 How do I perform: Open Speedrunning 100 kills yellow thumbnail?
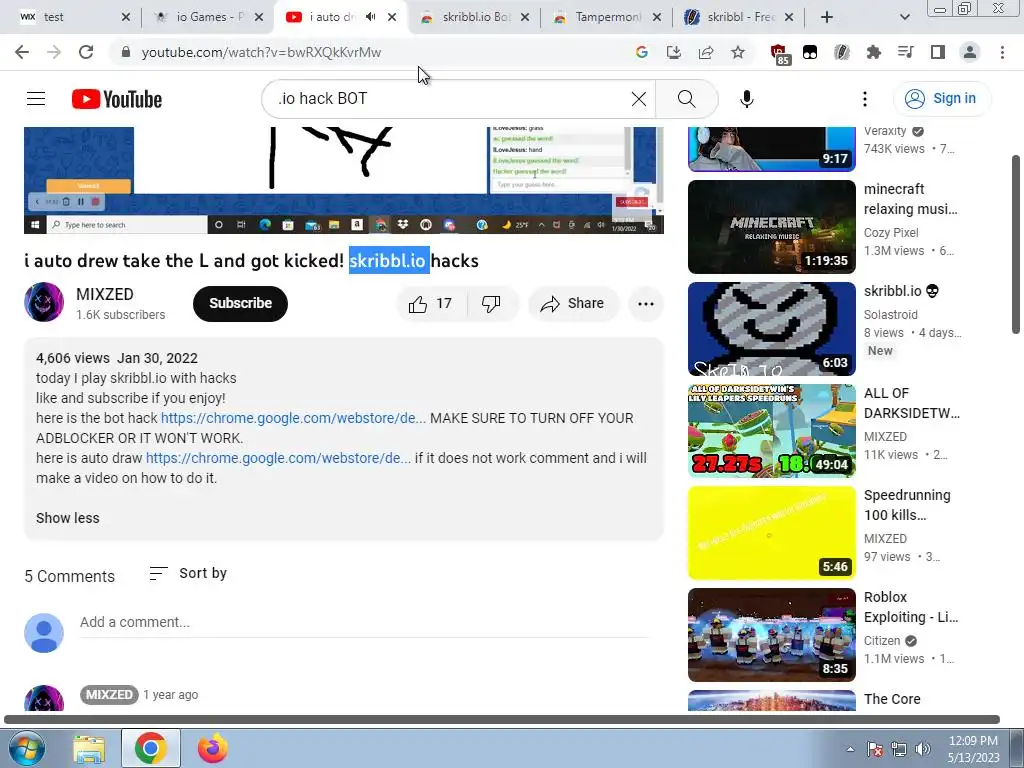click(x=771, y=533)
